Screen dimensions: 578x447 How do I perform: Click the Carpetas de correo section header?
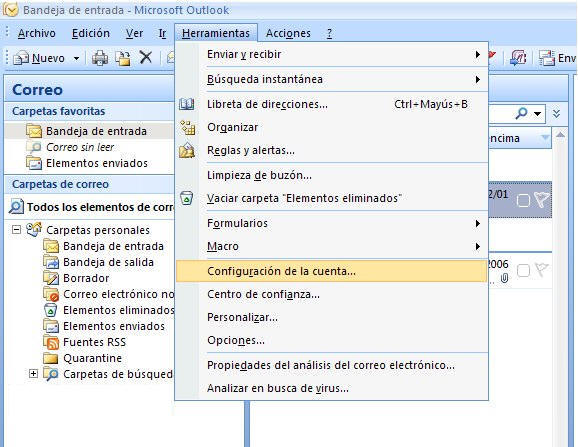coord(89,184)
